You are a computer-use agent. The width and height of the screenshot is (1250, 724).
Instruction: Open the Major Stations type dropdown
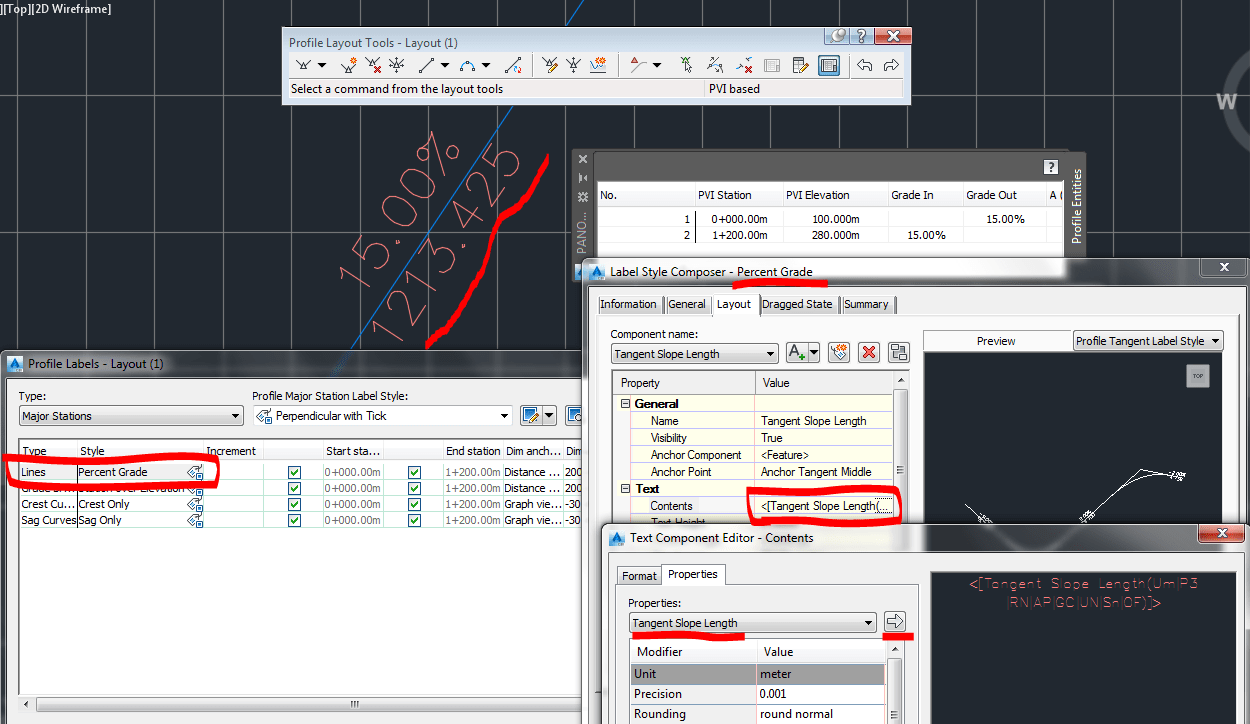click(238, 415)
